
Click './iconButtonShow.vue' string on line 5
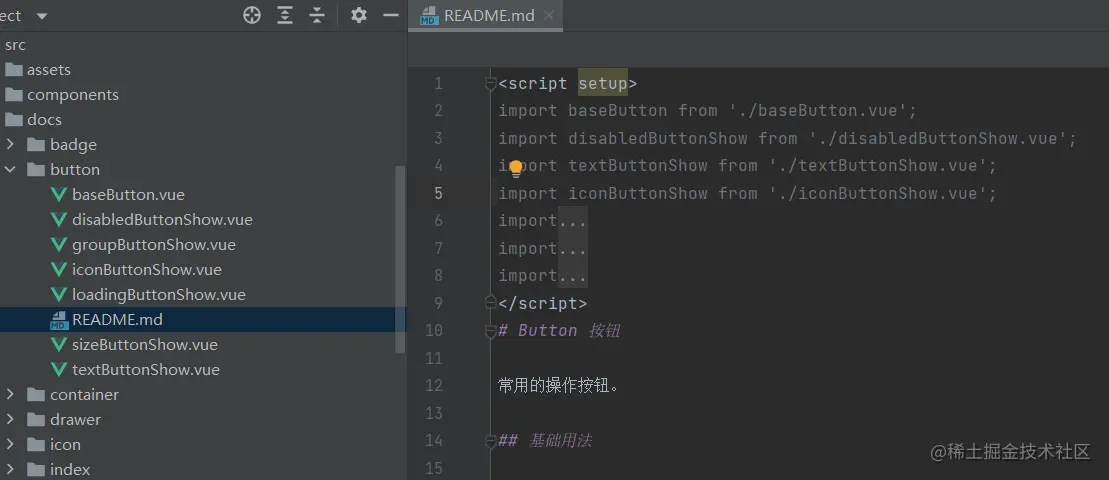tap(878, 194)
